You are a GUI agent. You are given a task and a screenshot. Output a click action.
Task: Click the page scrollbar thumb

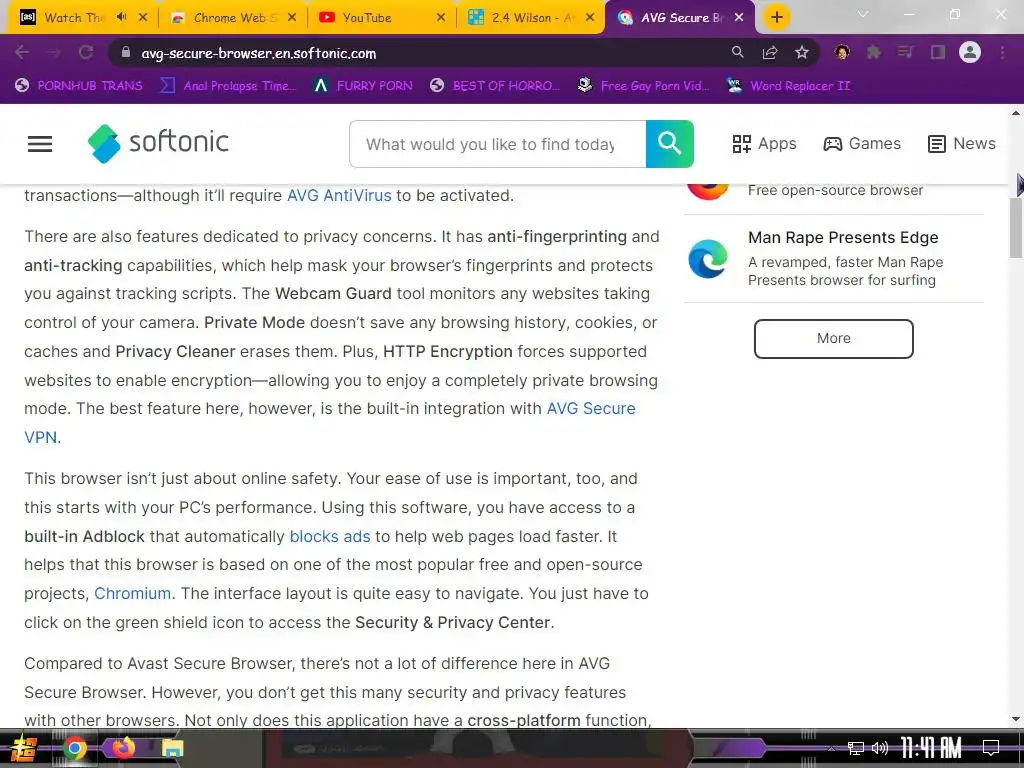coord(1016,227)
